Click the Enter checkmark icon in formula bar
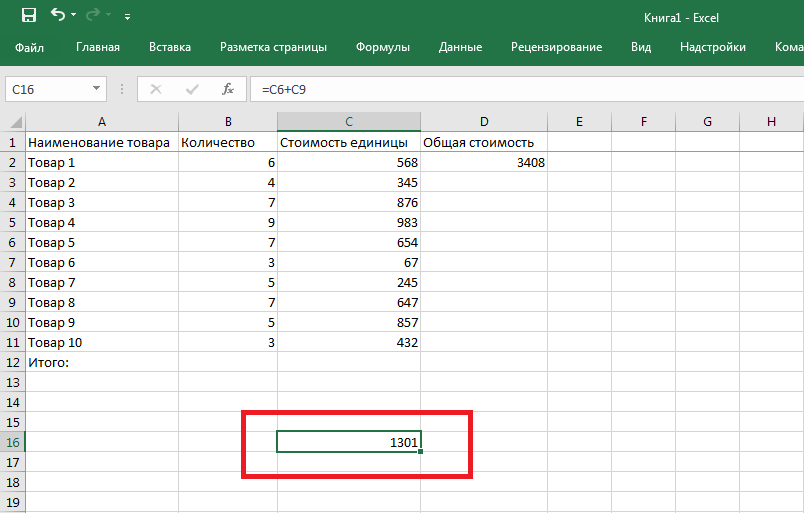This screenshot has width=804, height=513. (x=192, y=89)
